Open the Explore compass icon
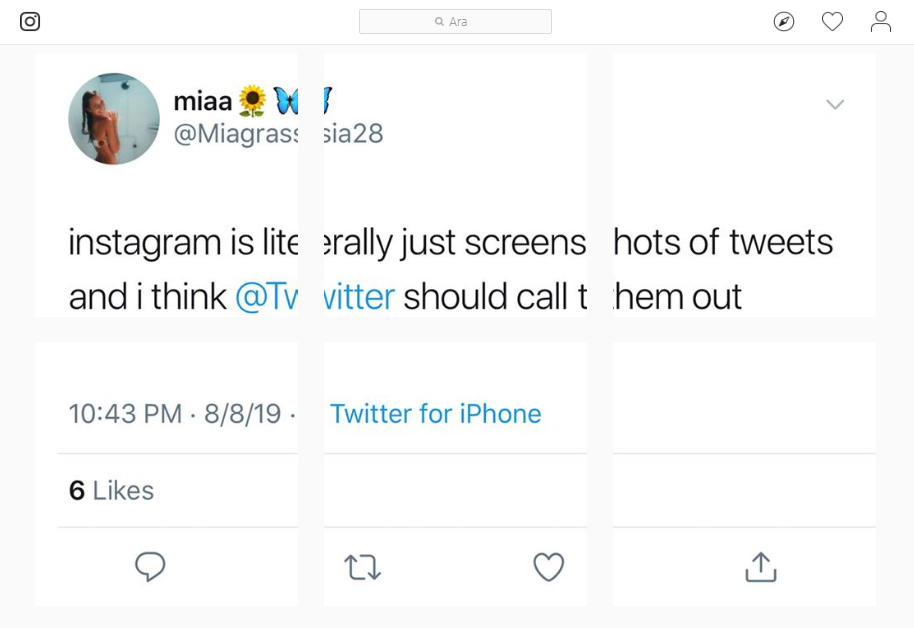This screenshot has height=628, width=914. coord(783,22)
